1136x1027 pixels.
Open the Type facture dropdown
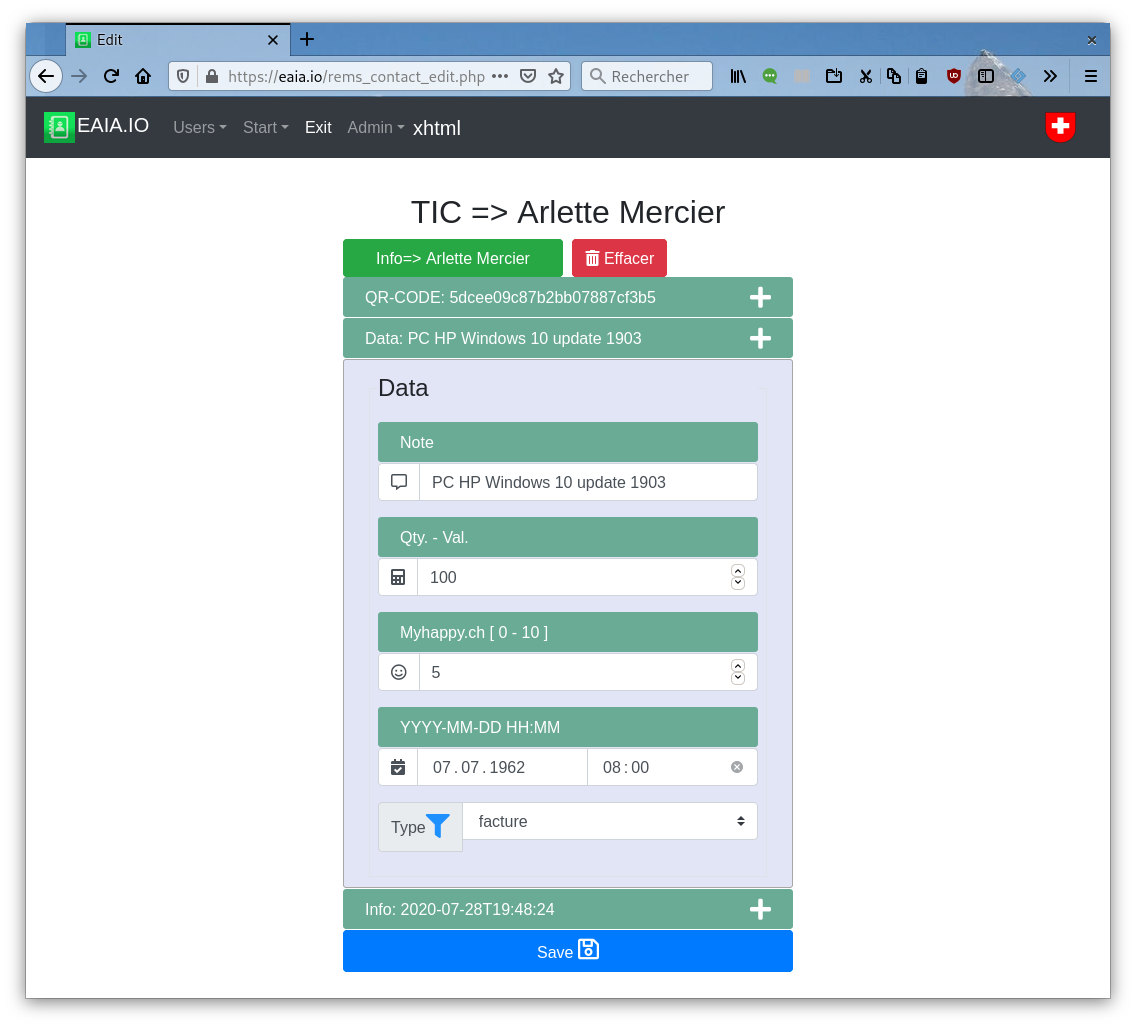coord(609,821)
